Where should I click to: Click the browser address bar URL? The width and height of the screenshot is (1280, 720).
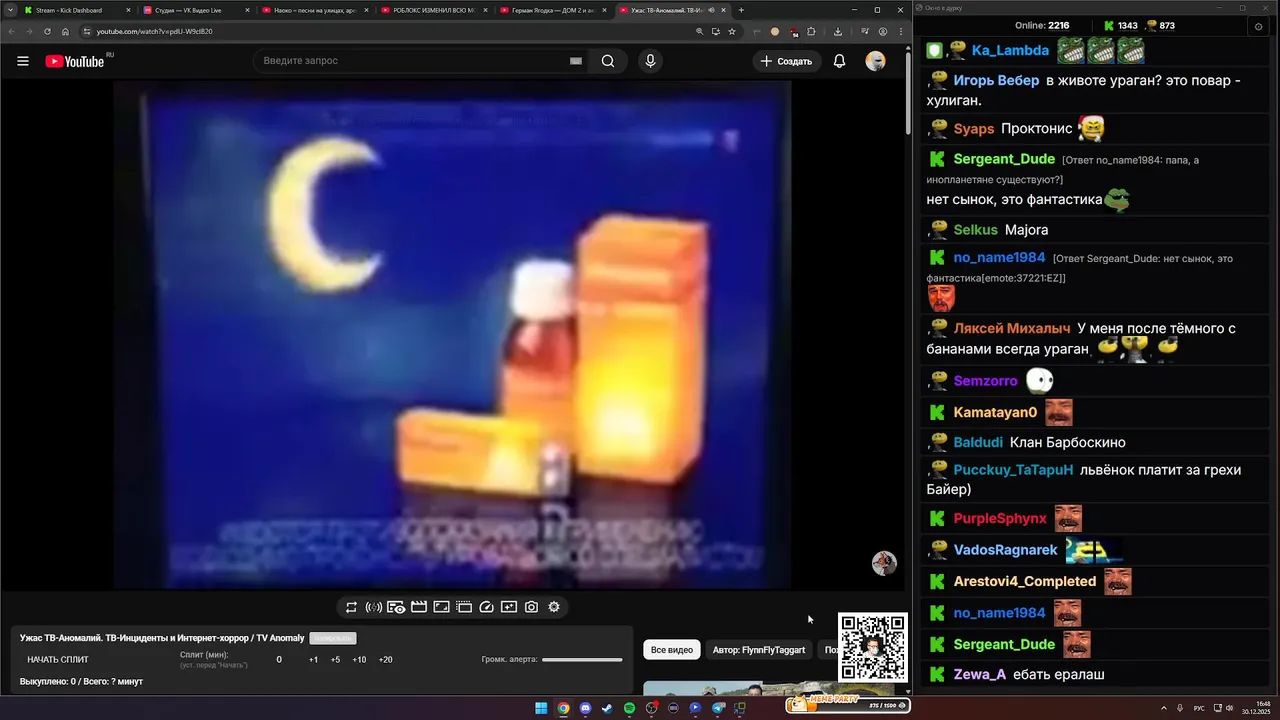tap(154, 31)
